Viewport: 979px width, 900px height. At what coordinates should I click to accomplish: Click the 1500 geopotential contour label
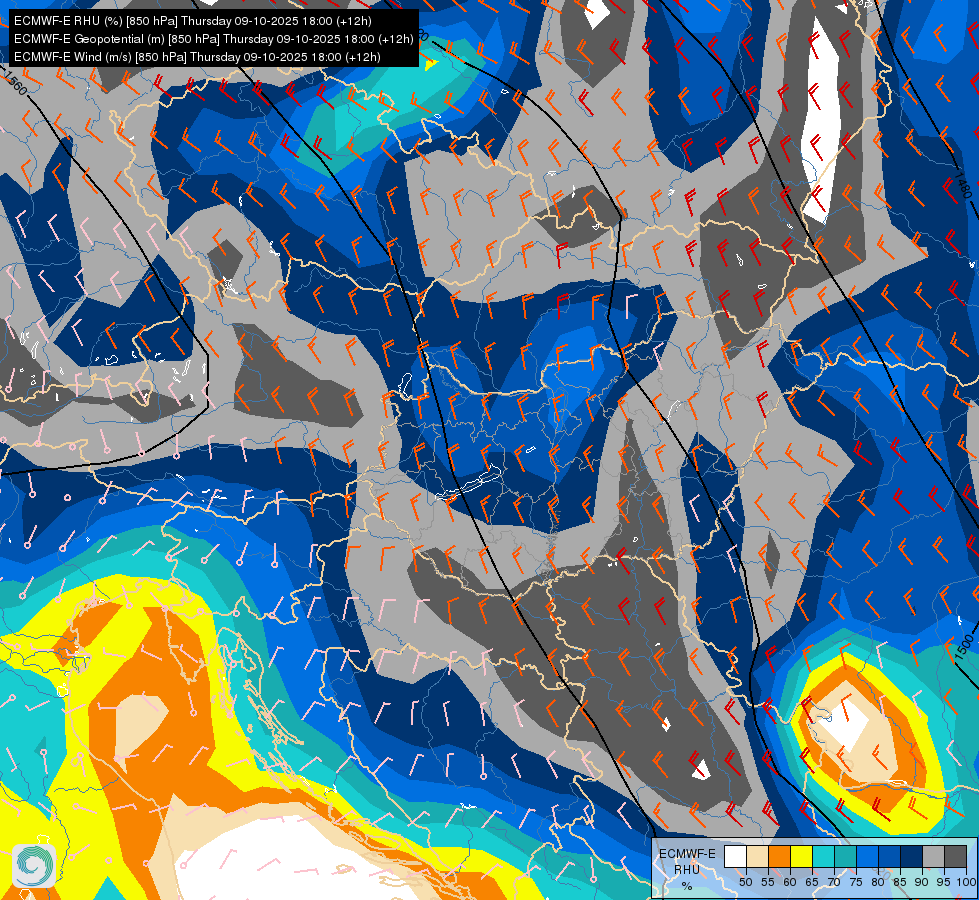coord(963,648)
